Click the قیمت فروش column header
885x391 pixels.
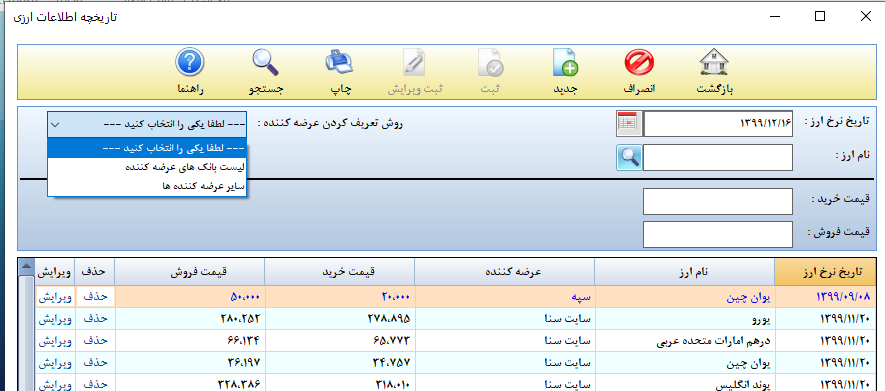(x=190, y=273)
